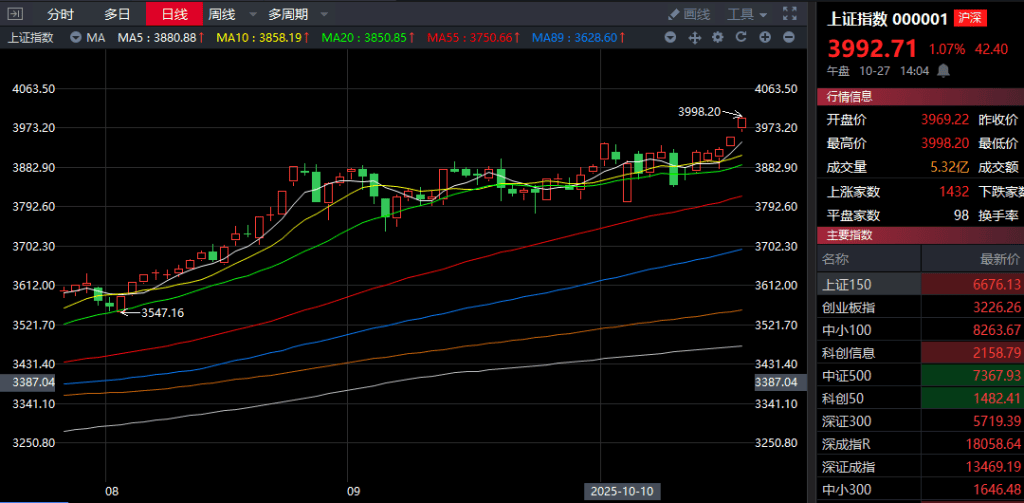Activate the 画线 drawing tool

688,14
